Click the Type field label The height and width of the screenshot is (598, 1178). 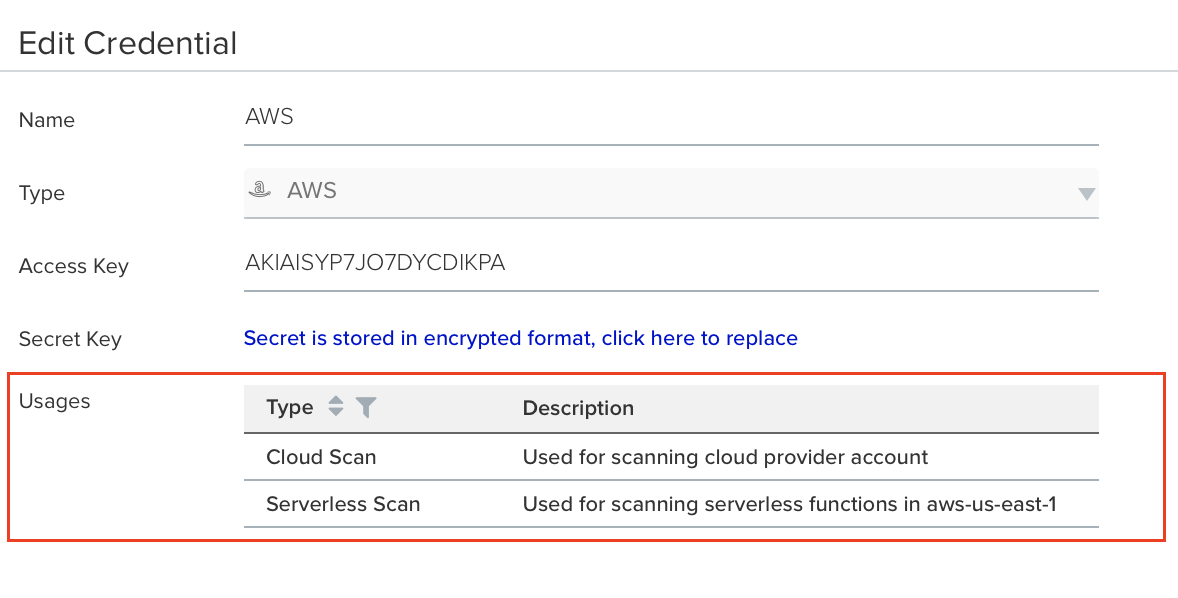41,194
